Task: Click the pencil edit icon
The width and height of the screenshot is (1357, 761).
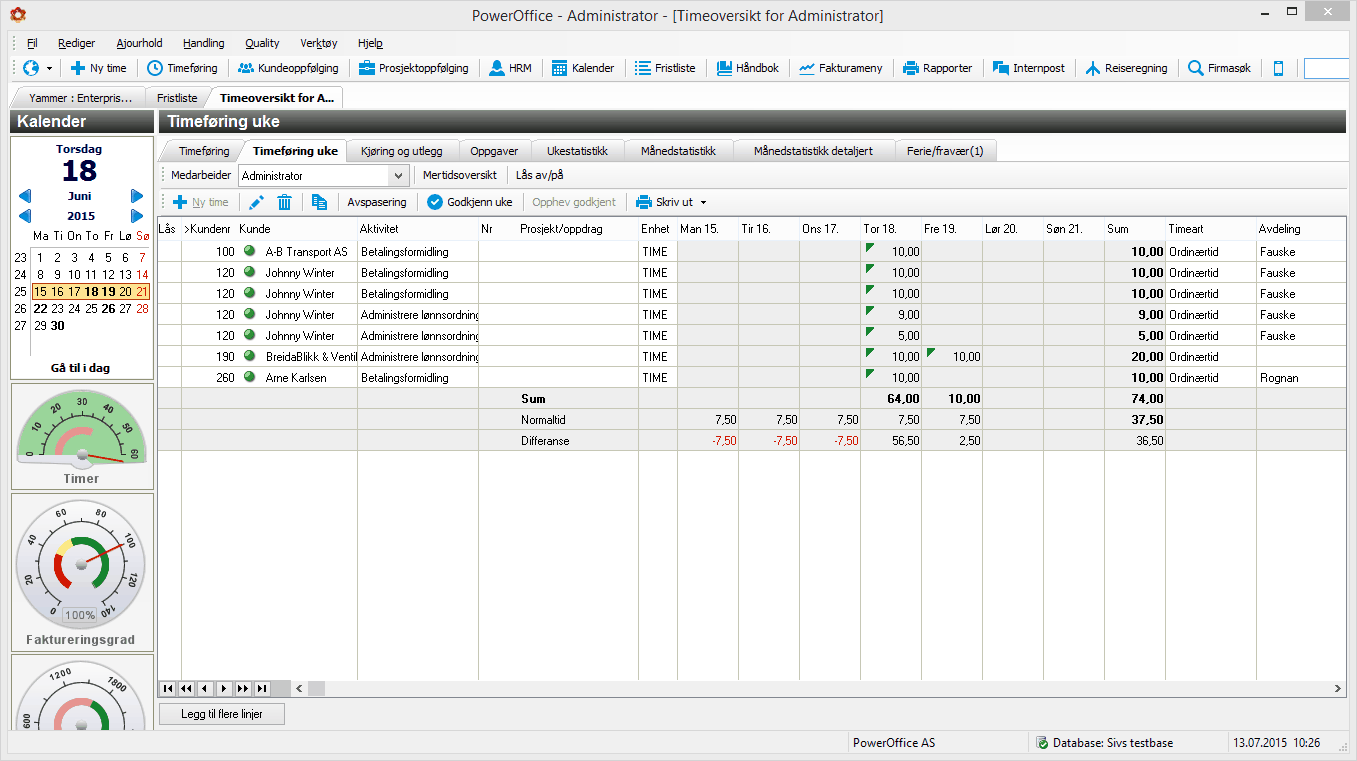Action: point(257,202)
